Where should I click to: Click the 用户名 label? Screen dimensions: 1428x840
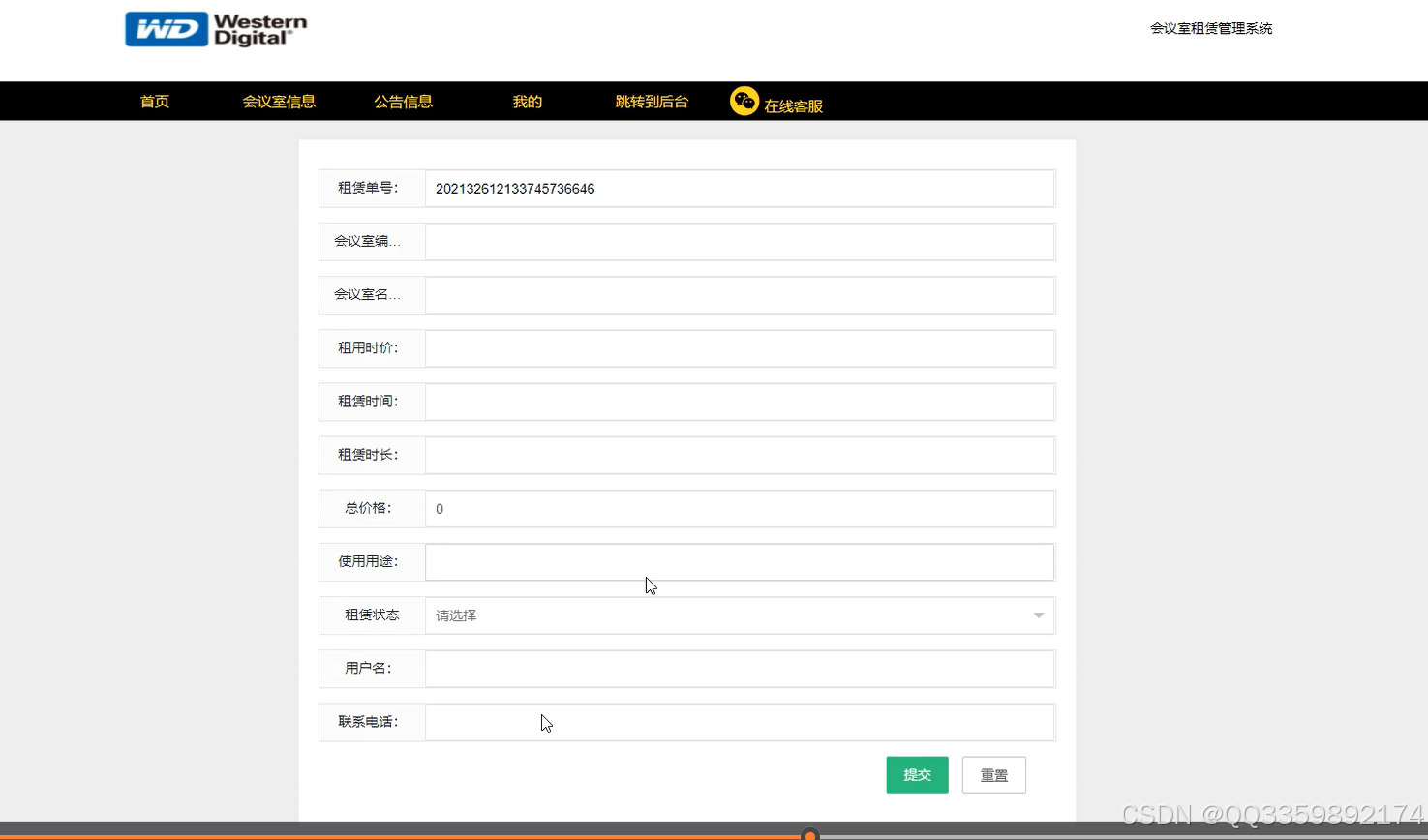pyautogui.click(x=368, y=668)
